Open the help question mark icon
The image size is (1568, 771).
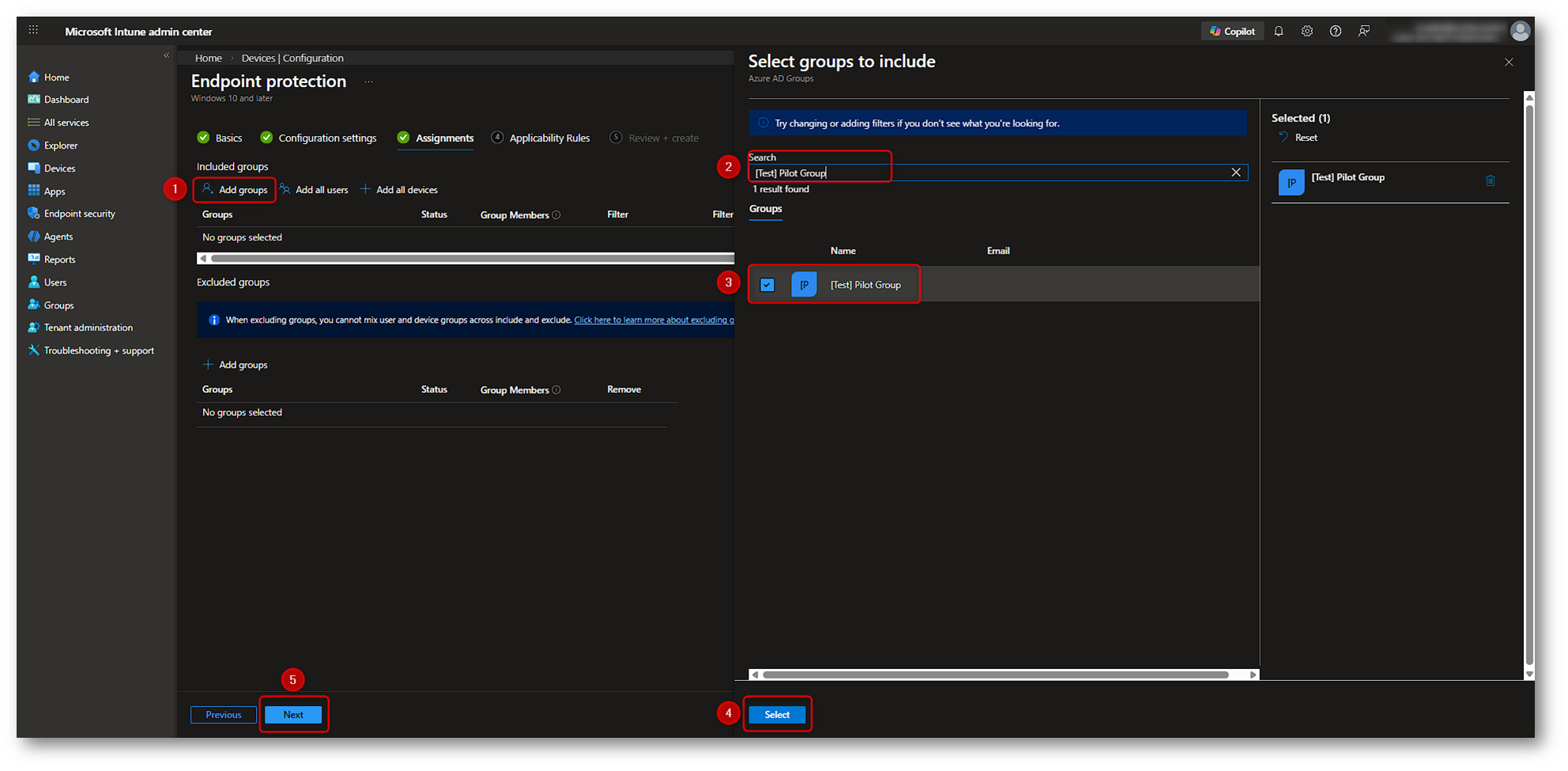1336,32
